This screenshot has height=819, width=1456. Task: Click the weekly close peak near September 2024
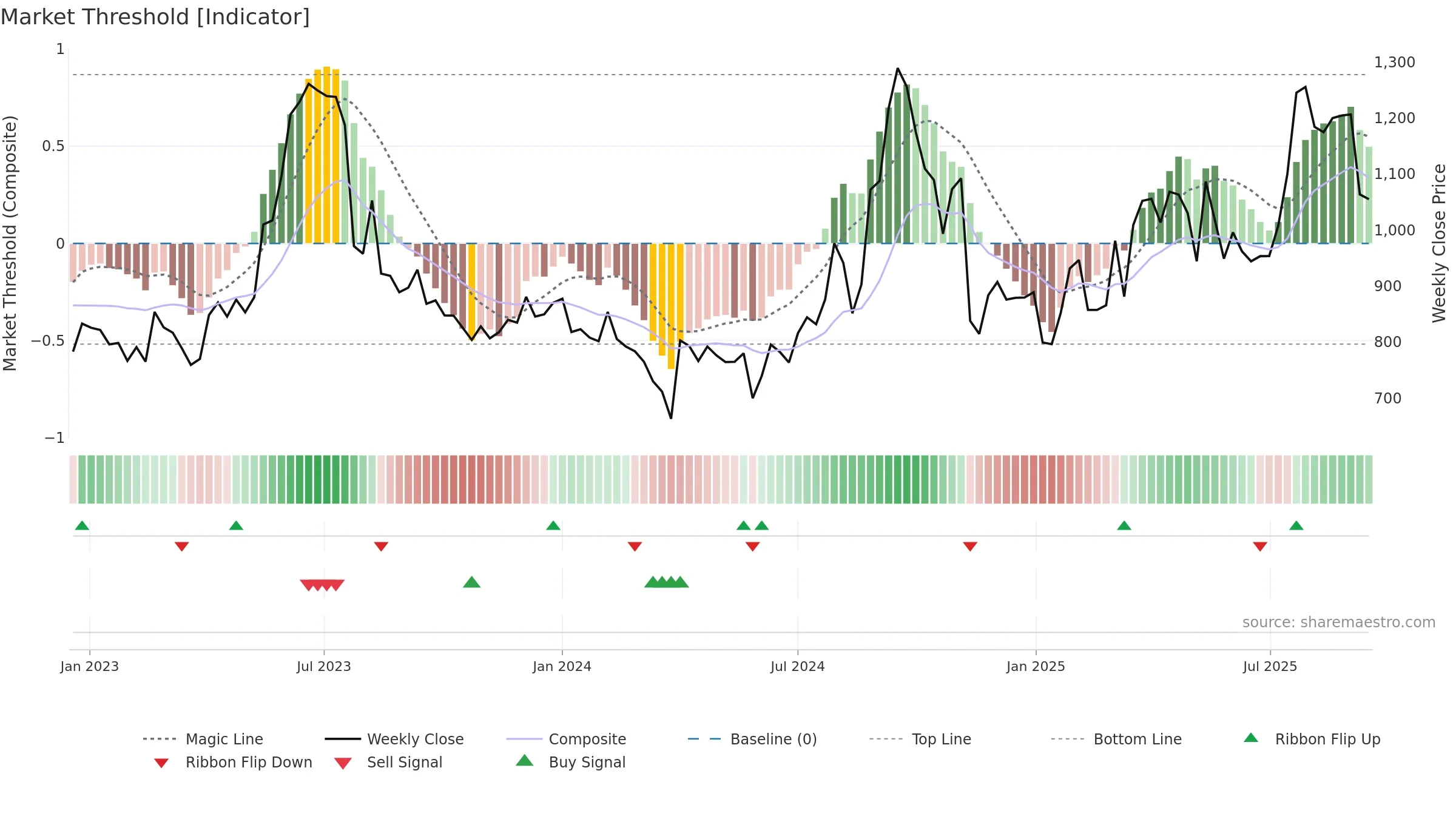(897, 69)
